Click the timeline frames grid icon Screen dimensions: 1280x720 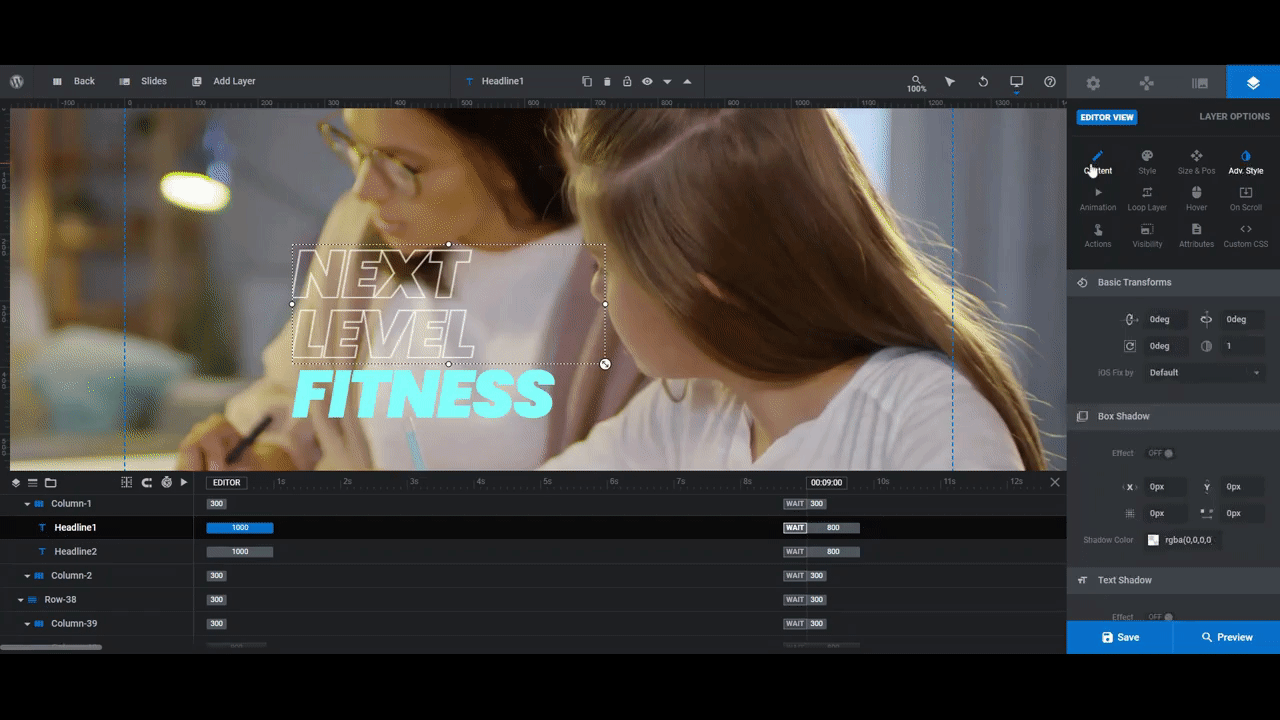(127, 482)
